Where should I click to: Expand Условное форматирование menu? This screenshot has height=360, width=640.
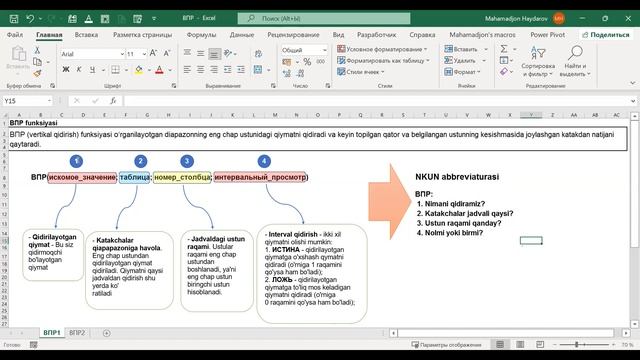(382, 49)
